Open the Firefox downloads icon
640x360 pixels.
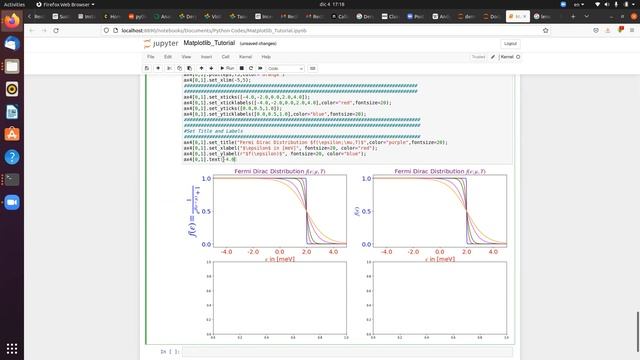click(608, 31)
